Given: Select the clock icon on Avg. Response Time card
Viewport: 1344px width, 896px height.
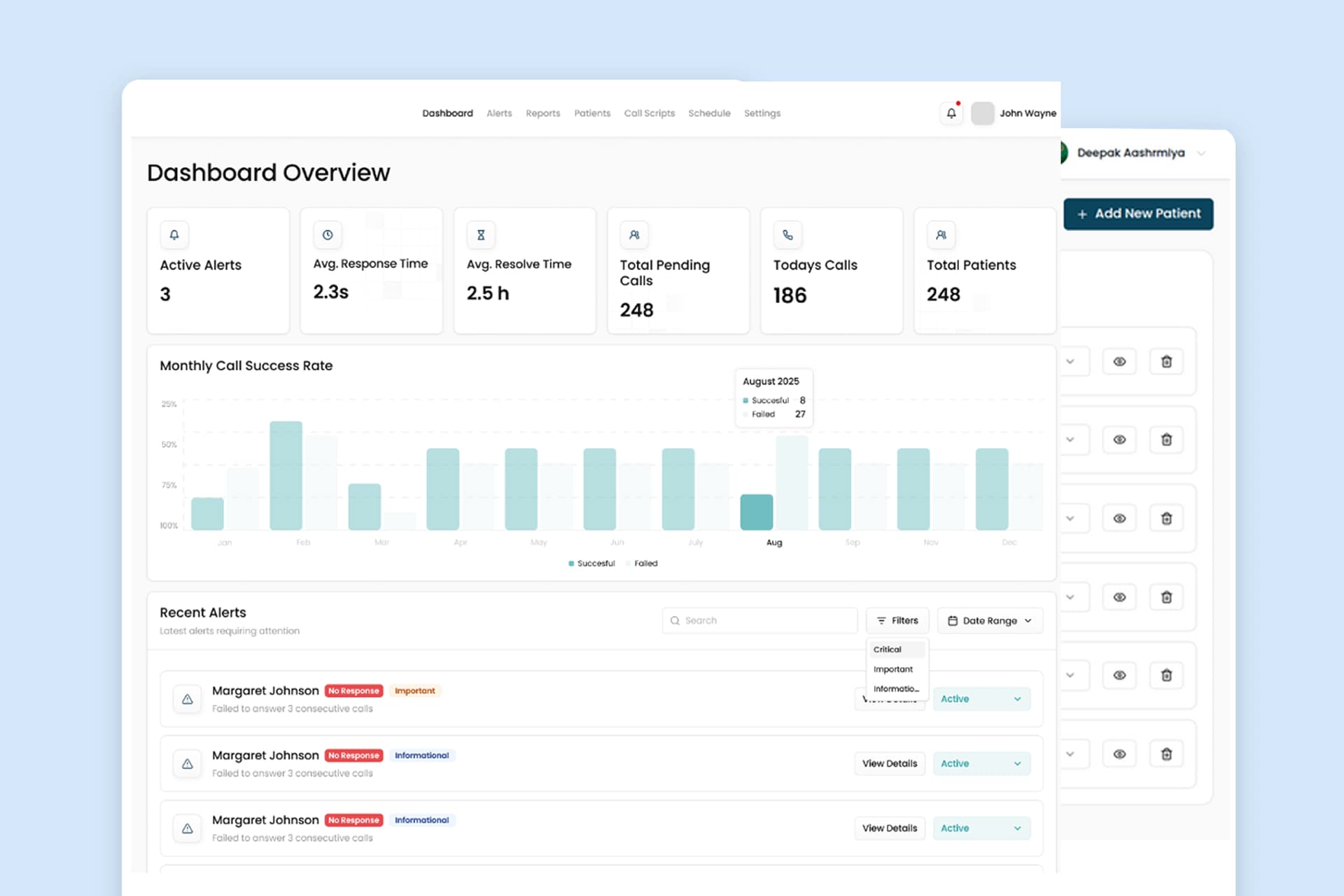Looking at the screenshot, I should [328, 235].
